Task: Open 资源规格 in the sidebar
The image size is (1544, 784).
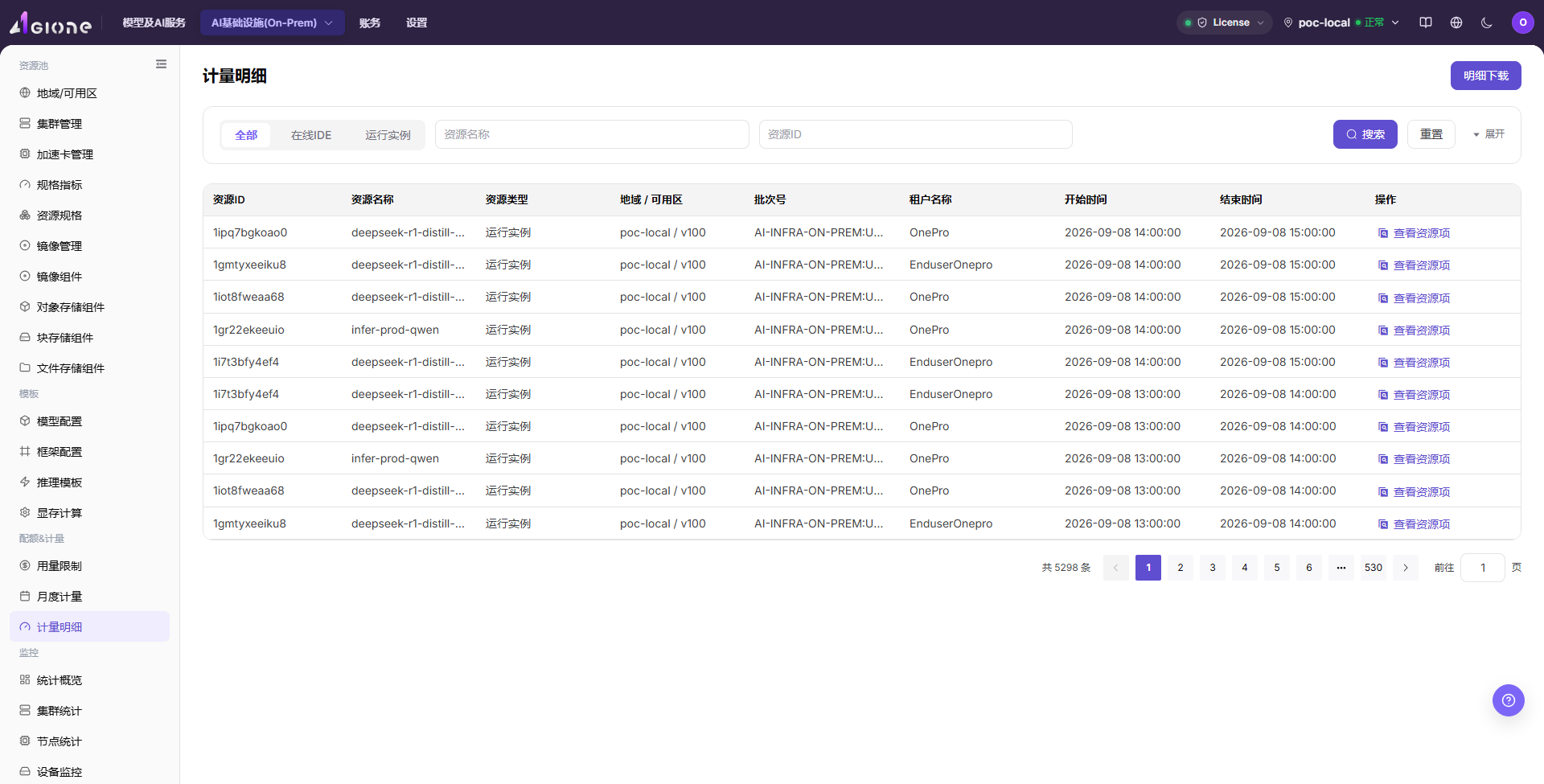Action: pos(89,215)
